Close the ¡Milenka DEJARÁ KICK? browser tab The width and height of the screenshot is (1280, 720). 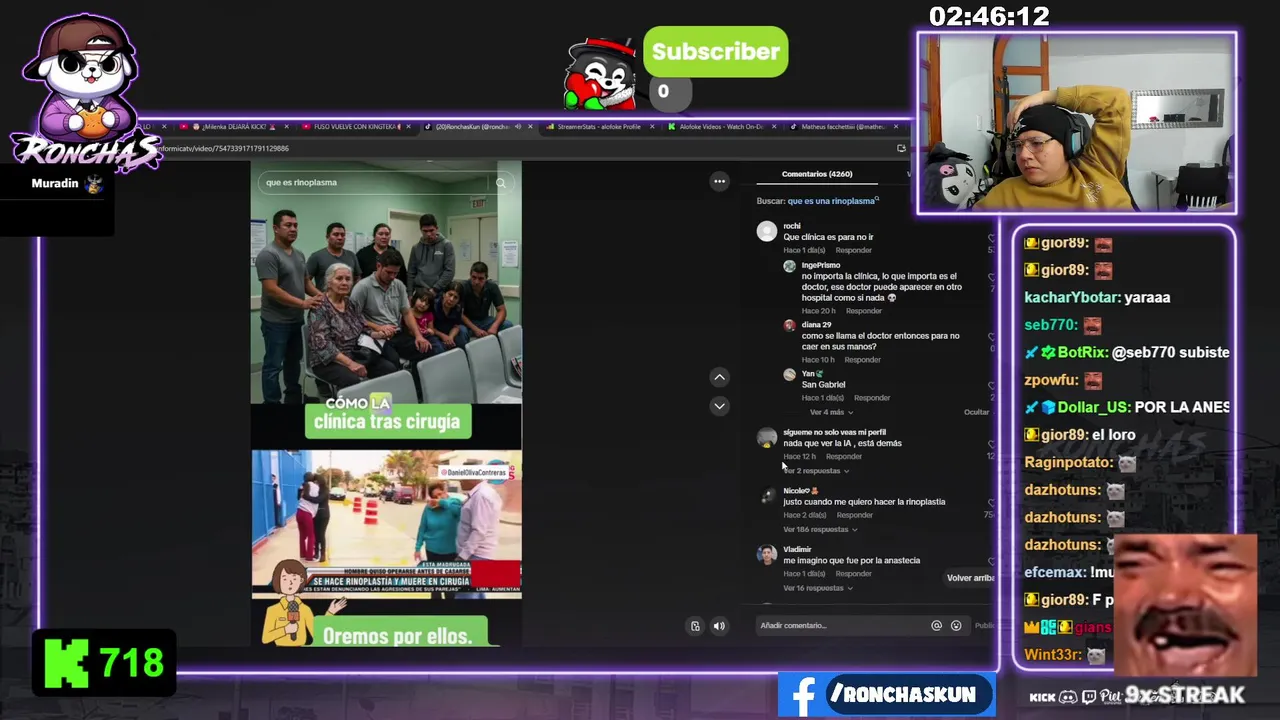pyautogui.click(x=287, y=127)
